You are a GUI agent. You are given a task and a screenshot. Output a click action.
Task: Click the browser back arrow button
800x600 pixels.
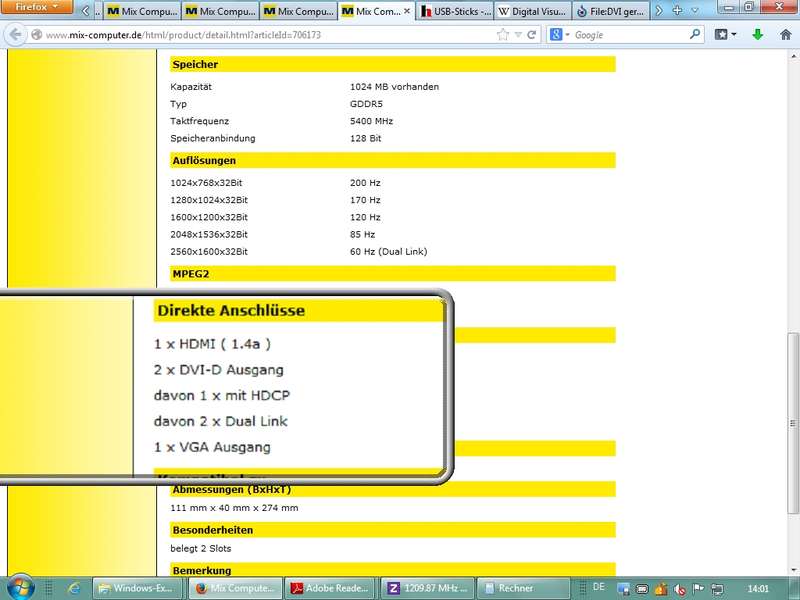click(x=15, y=35)
